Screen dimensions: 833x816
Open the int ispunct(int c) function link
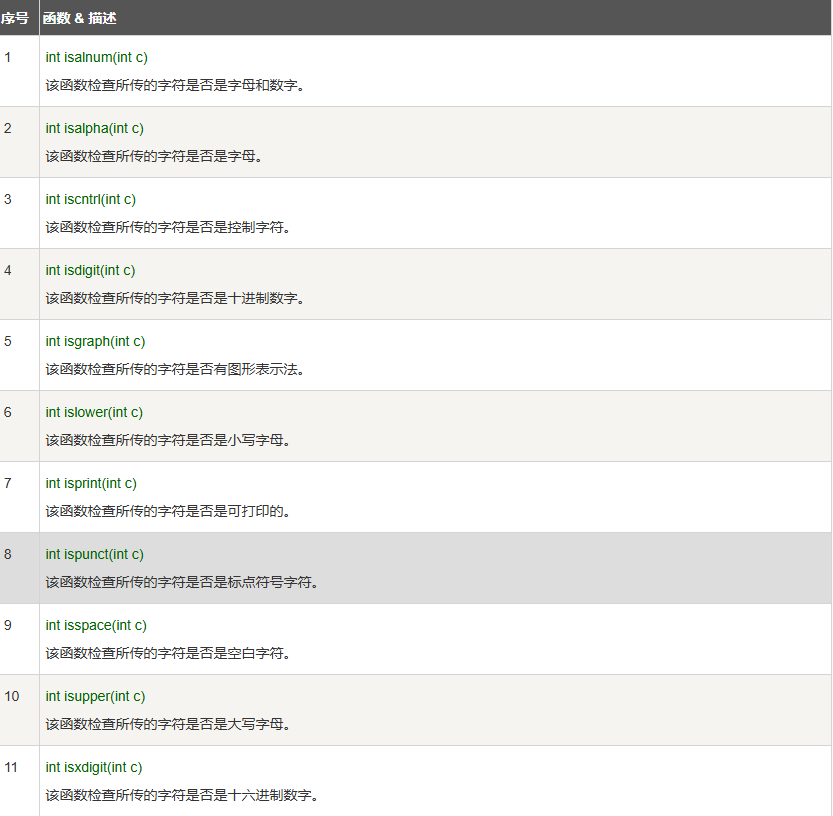coord(95,555)
